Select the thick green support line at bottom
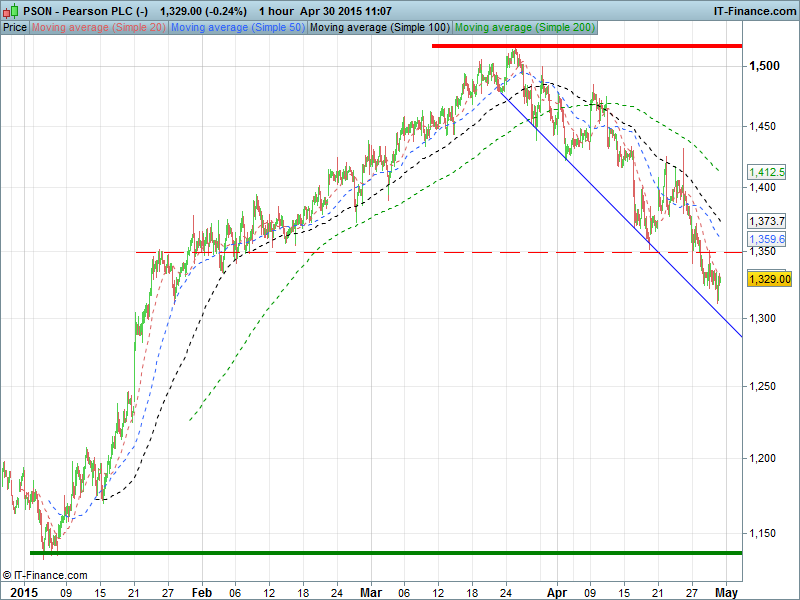 point(385,552)
